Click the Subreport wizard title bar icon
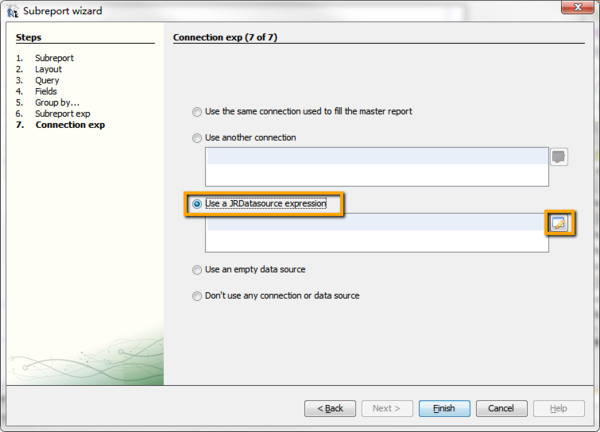 (x=12, y=11)
